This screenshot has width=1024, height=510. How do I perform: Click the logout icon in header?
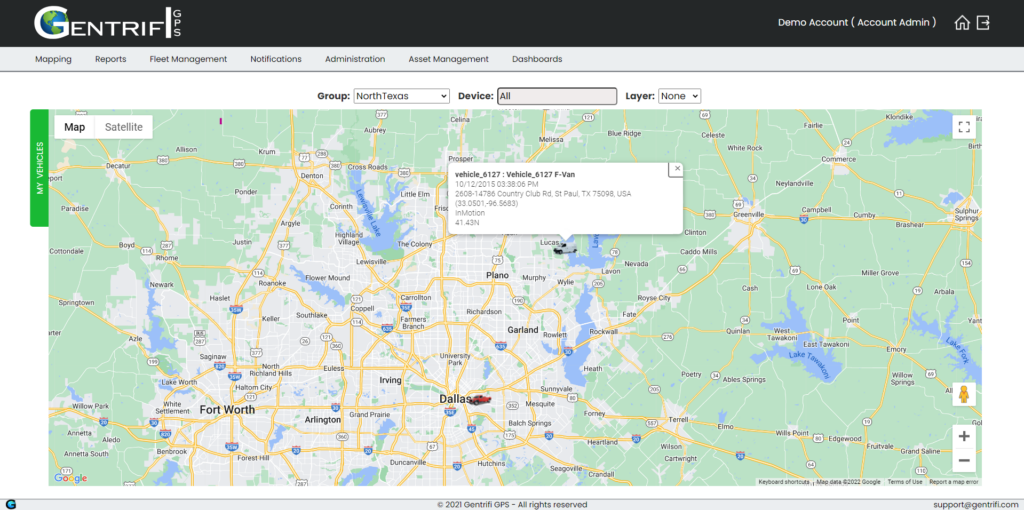click(x=984, y=23)
